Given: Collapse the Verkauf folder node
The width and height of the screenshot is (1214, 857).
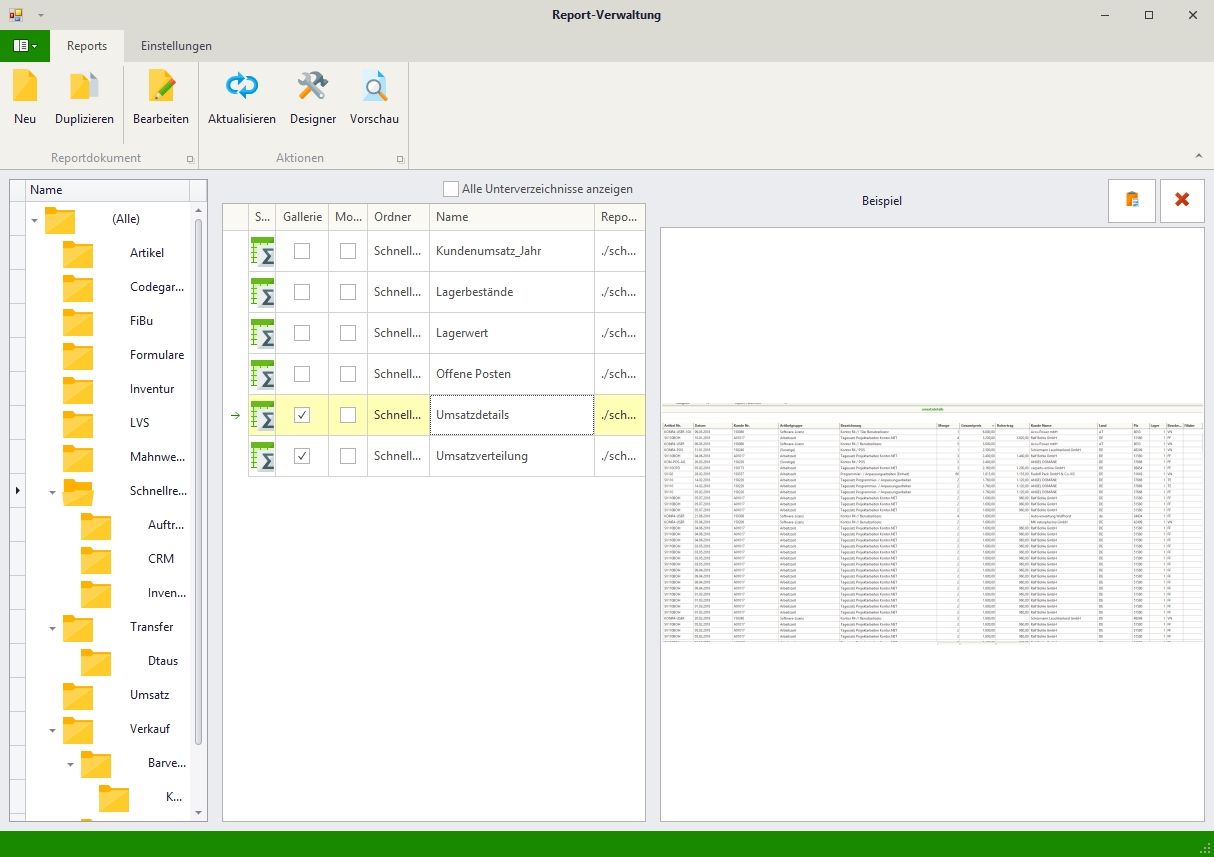Looking at the screenshot, I should 52,730.
